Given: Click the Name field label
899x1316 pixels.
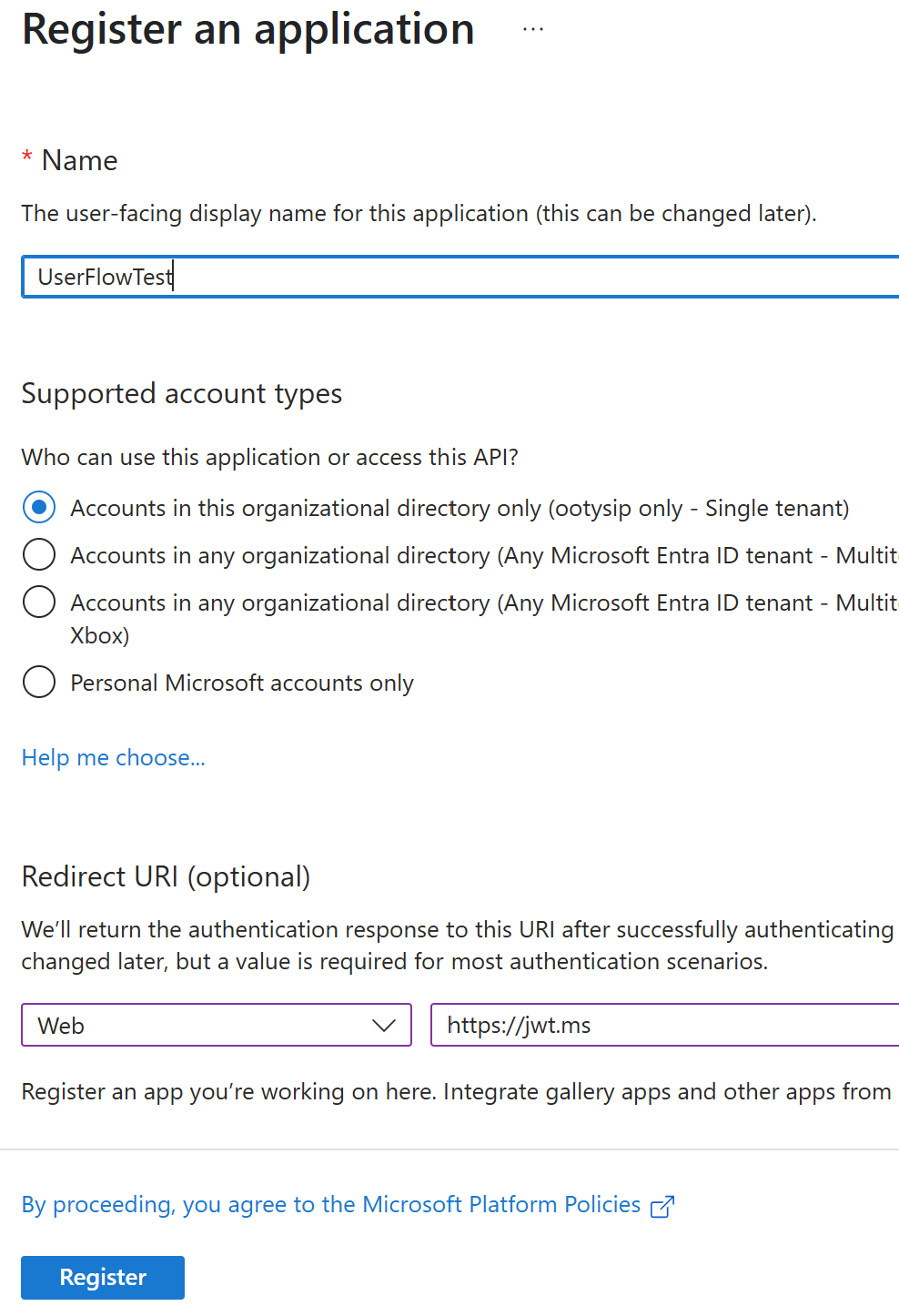Looking at the screenshot, I should click(80, 160).
